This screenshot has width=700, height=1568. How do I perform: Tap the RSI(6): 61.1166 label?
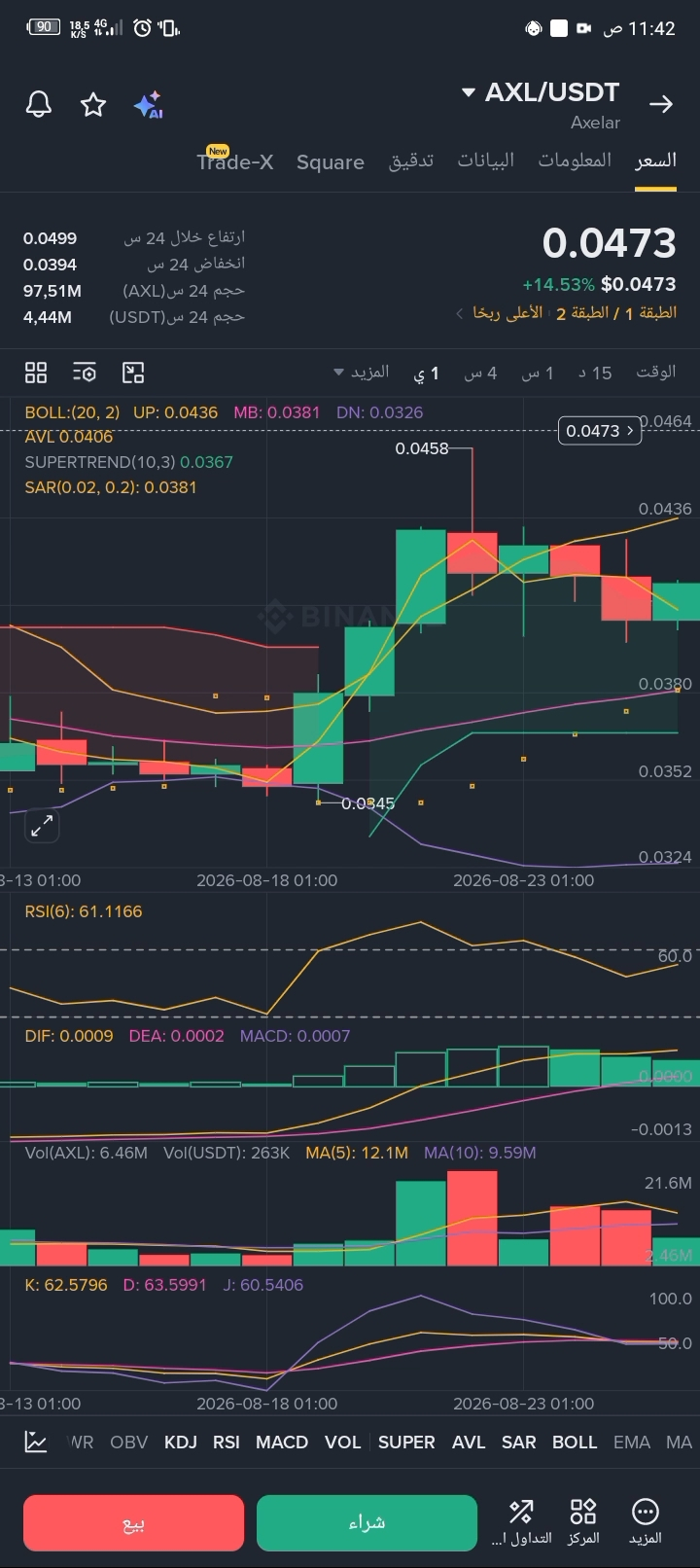[x=84, y=911]
